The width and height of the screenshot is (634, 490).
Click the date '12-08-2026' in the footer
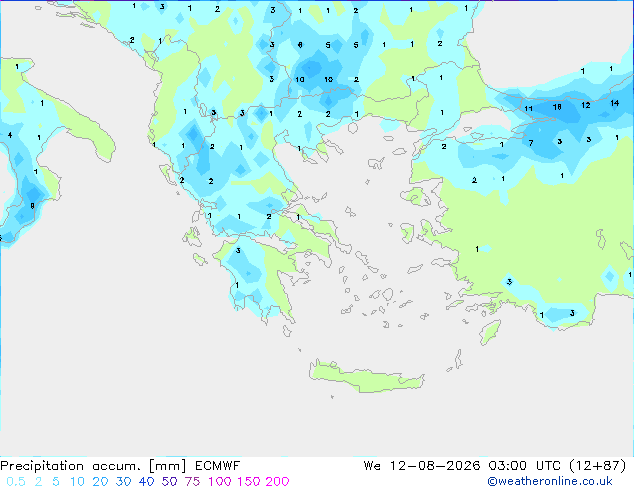(x=435, y=466)
